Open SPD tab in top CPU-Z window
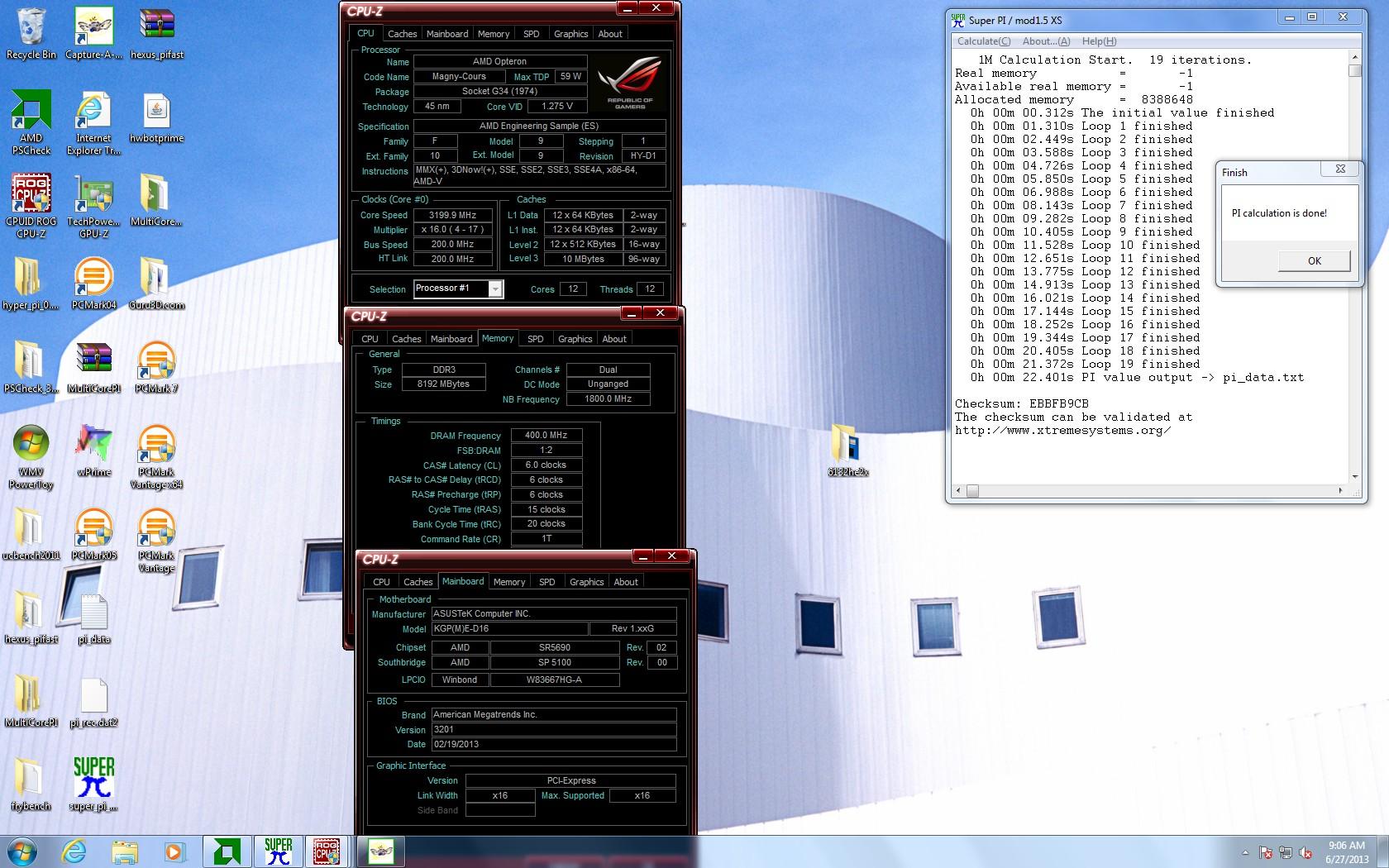The image size is (1389, 868). coord(532,34)
